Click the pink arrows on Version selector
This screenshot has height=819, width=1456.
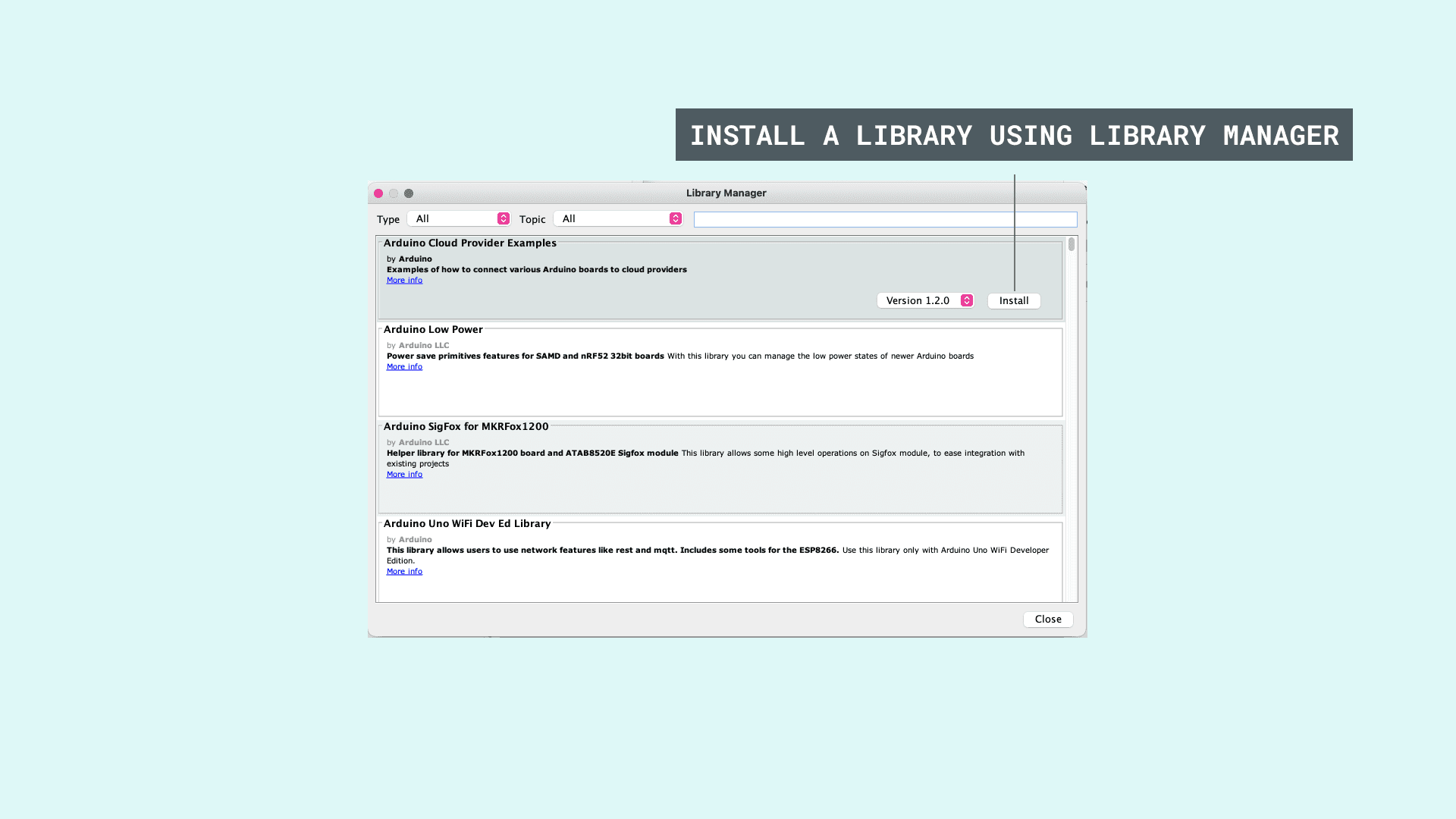point(967,301)
